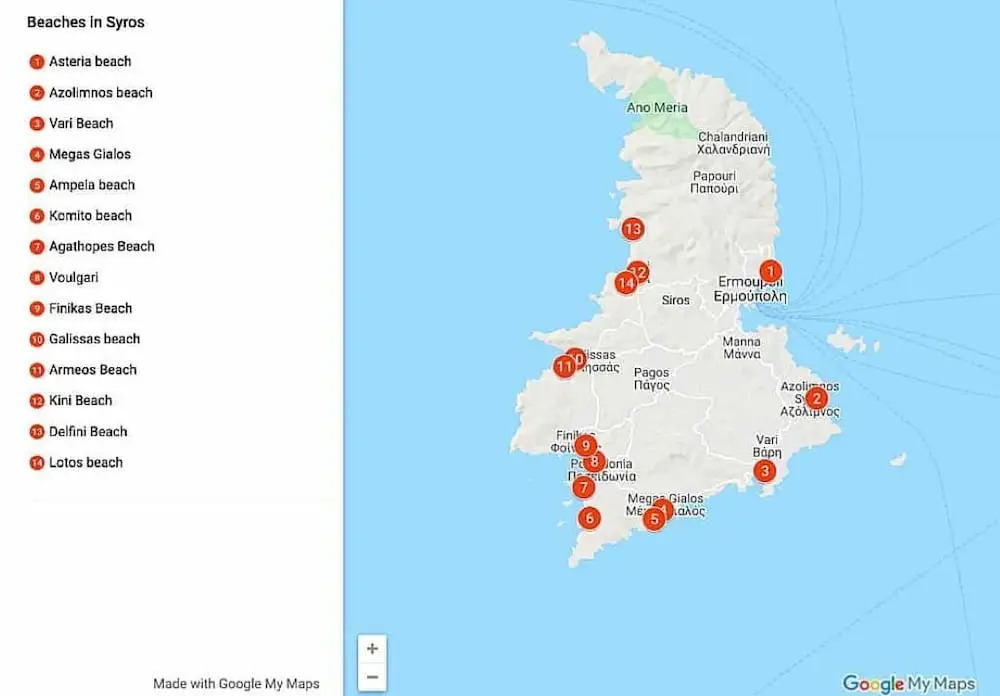Pick Galissas beach from the sidebar
The width and height of the screenshot is (1000, 696).
click(94, 339)
